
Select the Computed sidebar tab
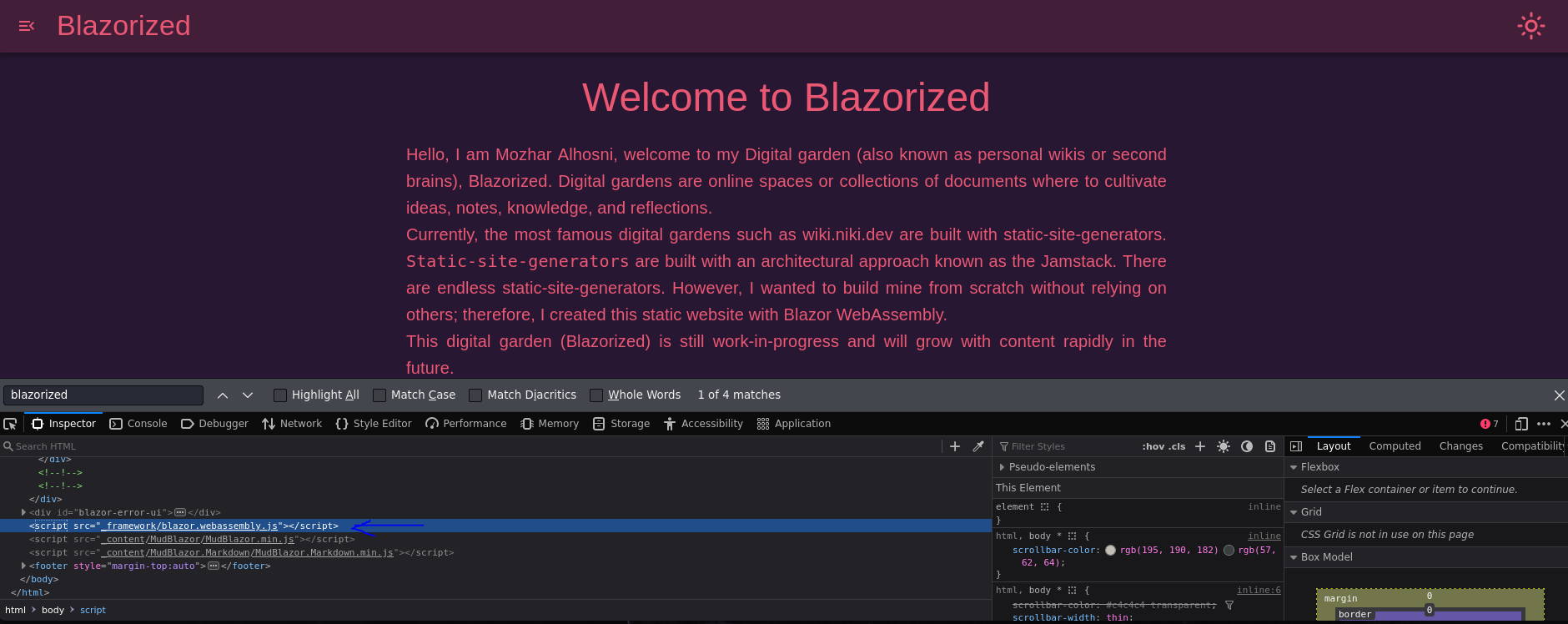tap(1395, 446)
